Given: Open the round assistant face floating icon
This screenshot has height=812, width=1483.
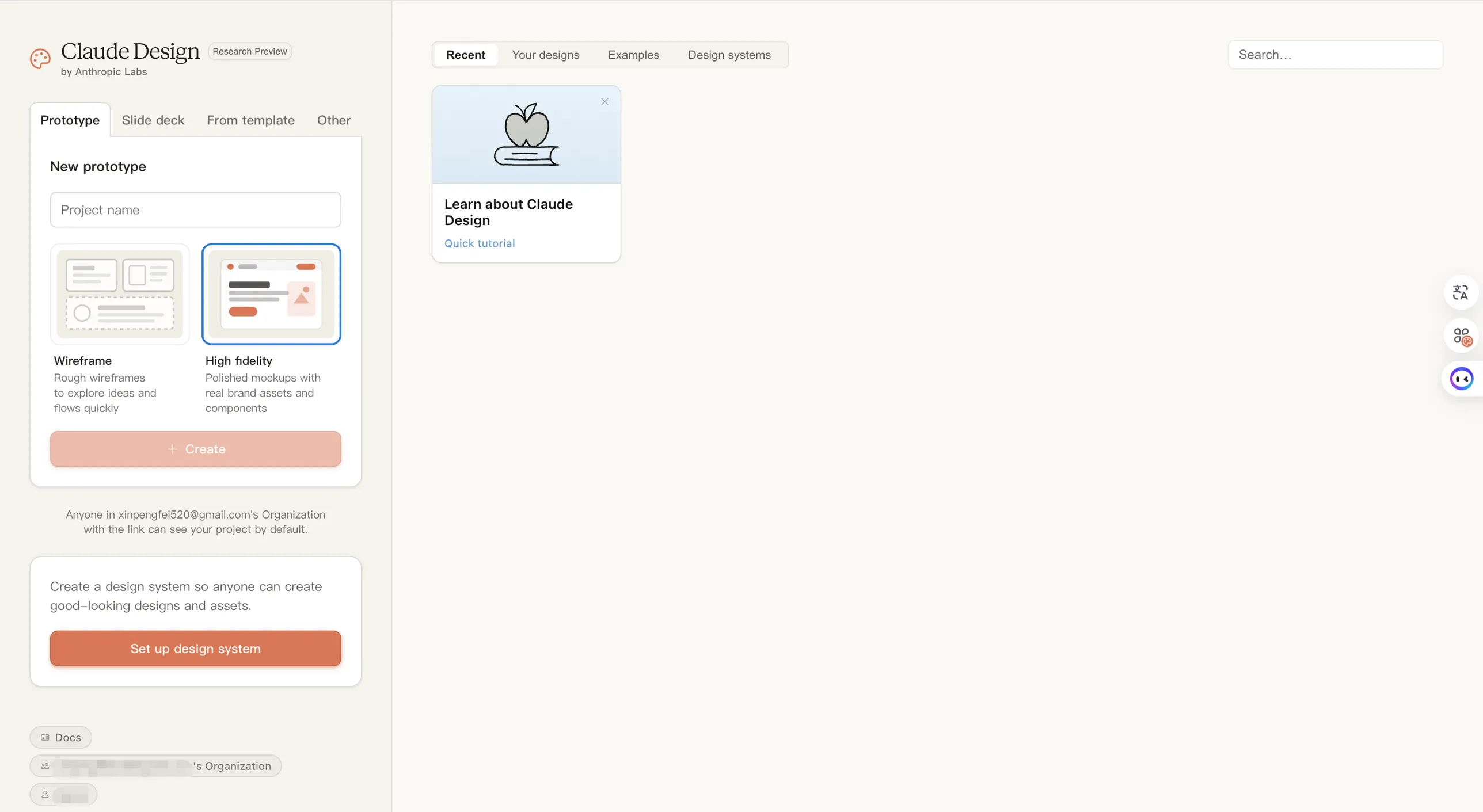Looking at the screenshot, I should pos(1462,379).
